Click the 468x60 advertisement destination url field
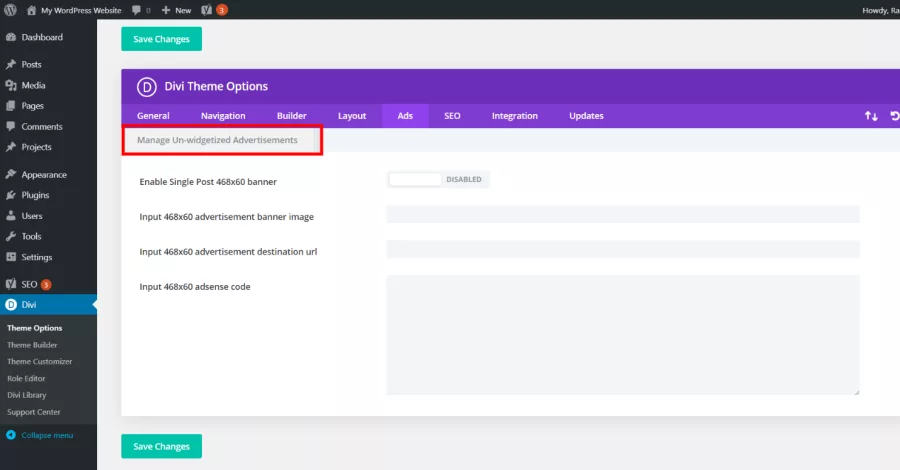 623,249
